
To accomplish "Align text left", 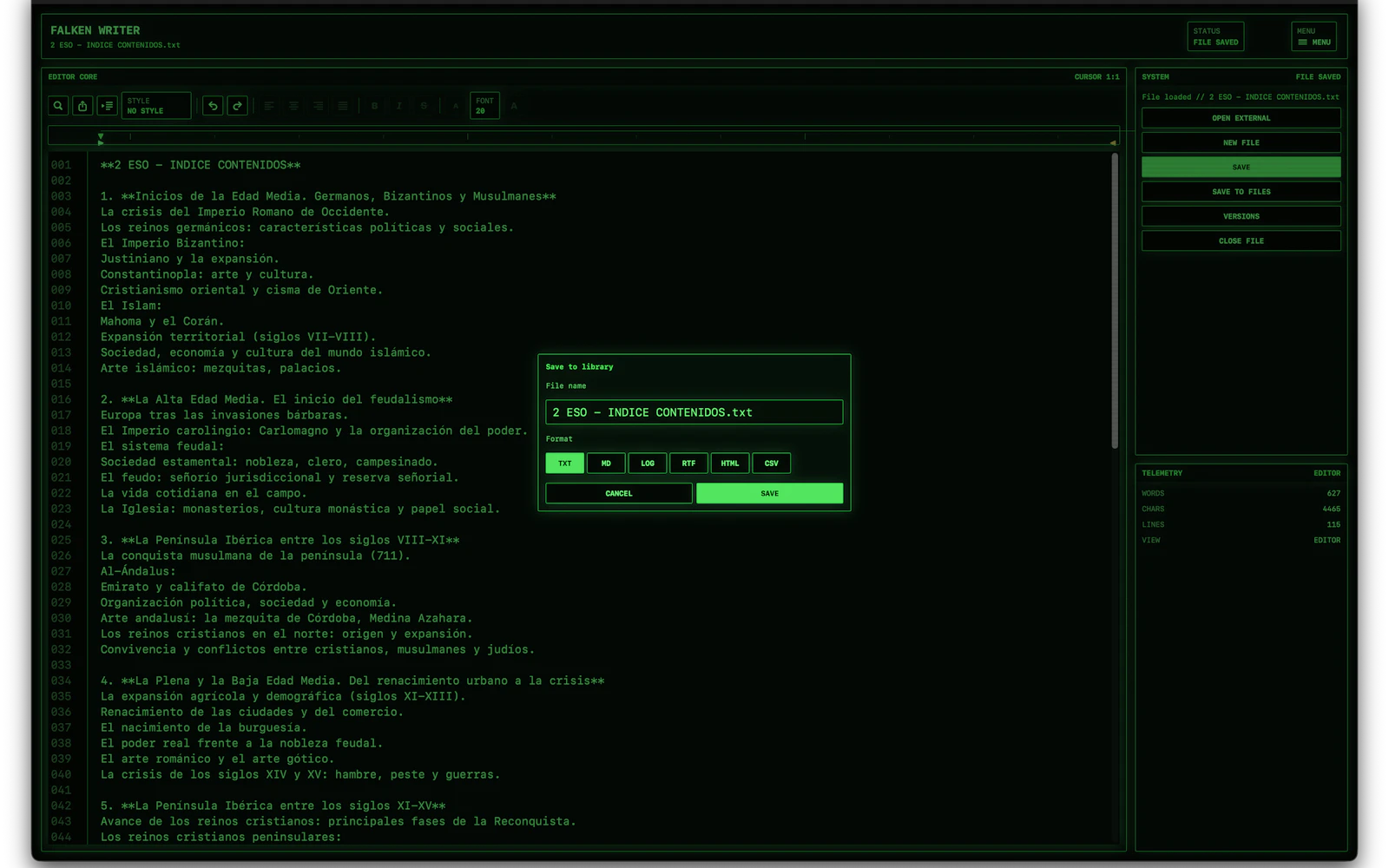I will coord(269,106).
